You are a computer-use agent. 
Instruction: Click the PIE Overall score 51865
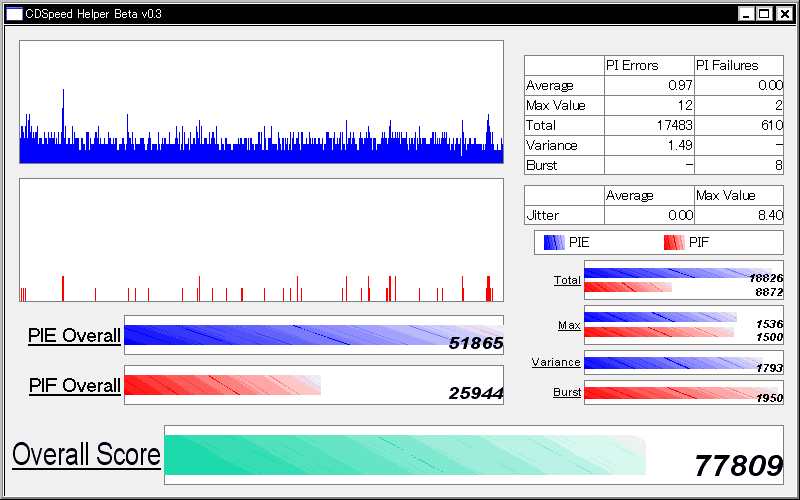476,343
